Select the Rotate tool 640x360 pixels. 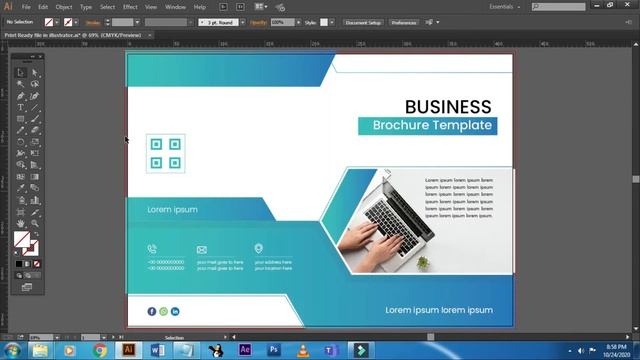click(x=20, y=142)
